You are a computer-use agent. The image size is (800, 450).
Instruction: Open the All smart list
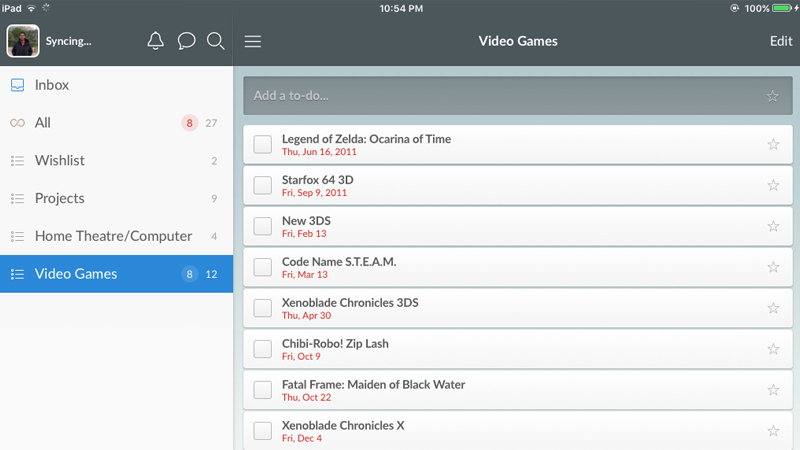(x=116, y=122)
